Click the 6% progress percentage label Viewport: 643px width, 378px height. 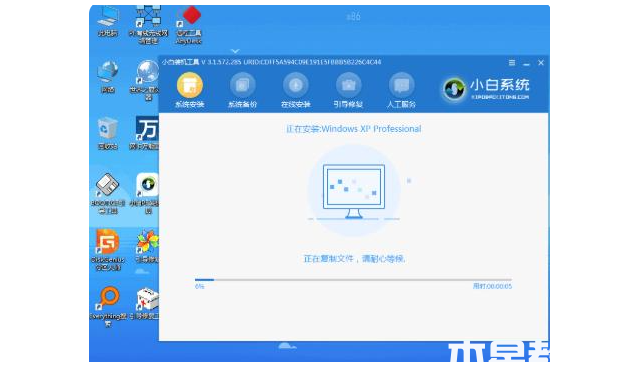[x=200, y=286]
